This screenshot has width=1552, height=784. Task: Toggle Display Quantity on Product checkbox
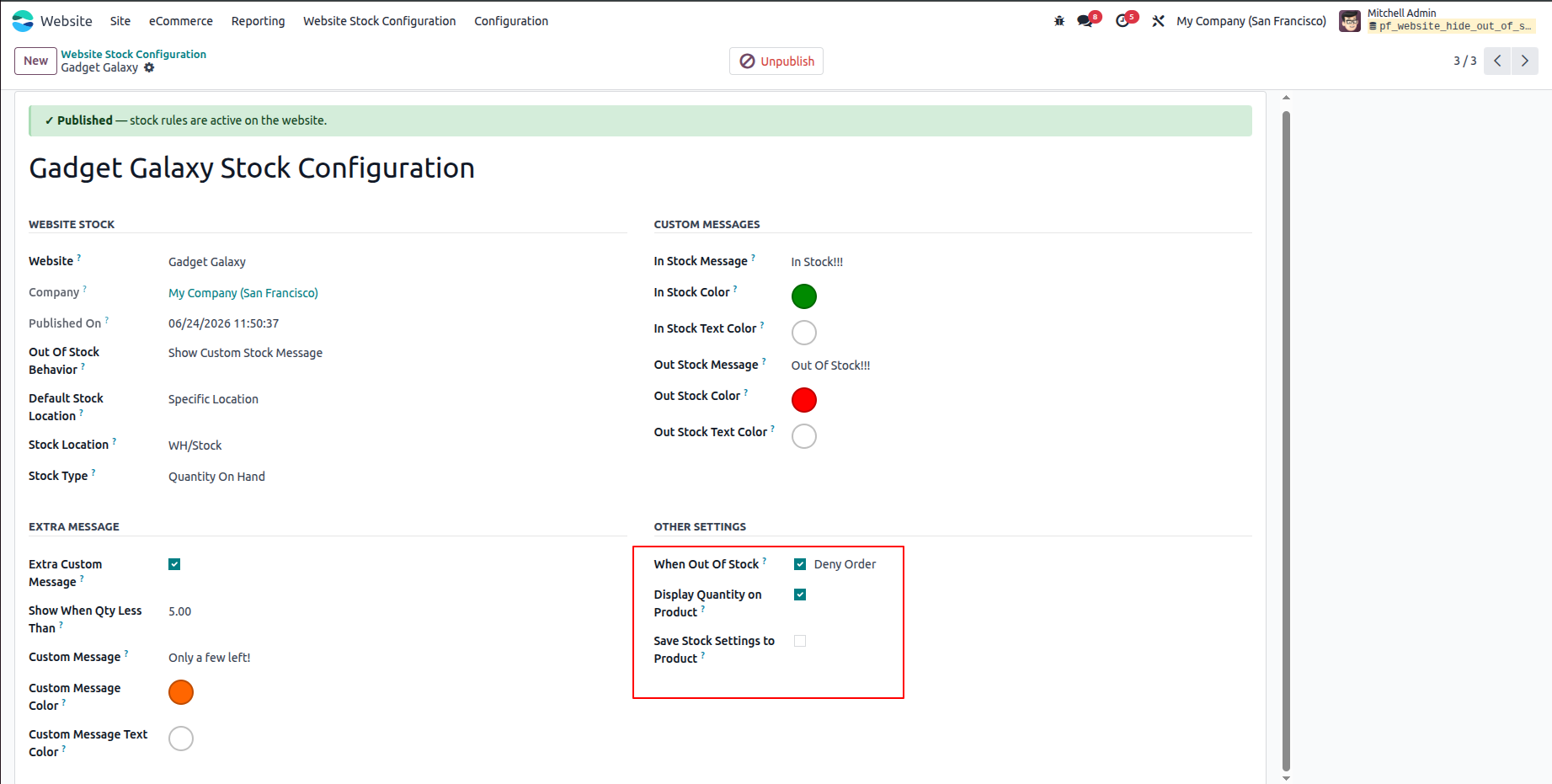tap(800, 595)
